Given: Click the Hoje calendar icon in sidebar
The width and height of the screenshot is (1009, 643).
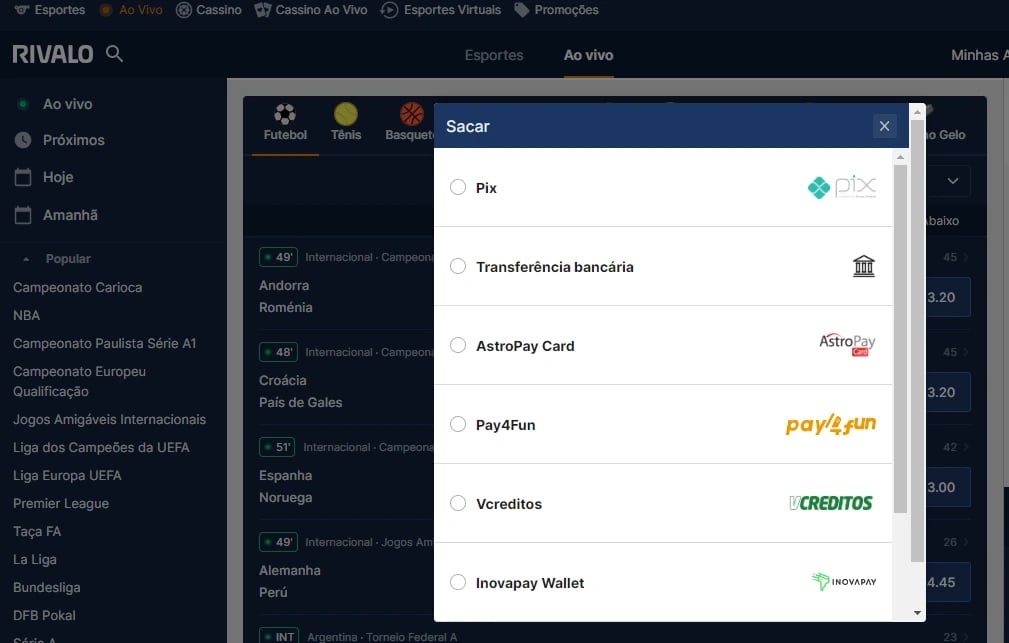Looking at the screenshot, I should pyautogui.click(x=23, y=177).
